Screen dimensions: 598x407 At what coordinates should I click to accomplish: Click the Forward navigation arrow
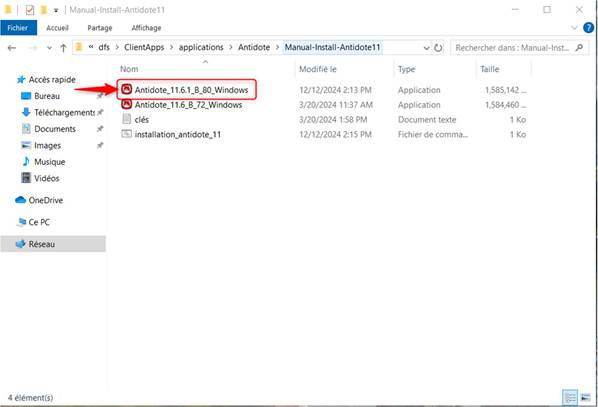pyautogui.click(x=33, y=48)
